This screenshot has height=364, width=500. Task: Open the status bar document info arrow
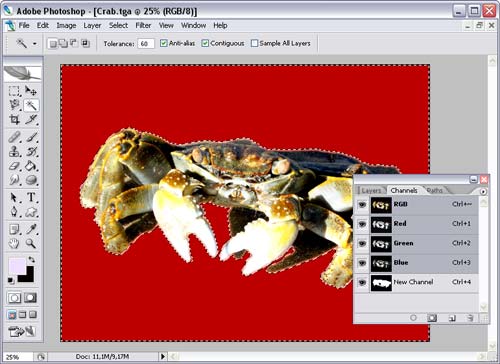point(163,356)
